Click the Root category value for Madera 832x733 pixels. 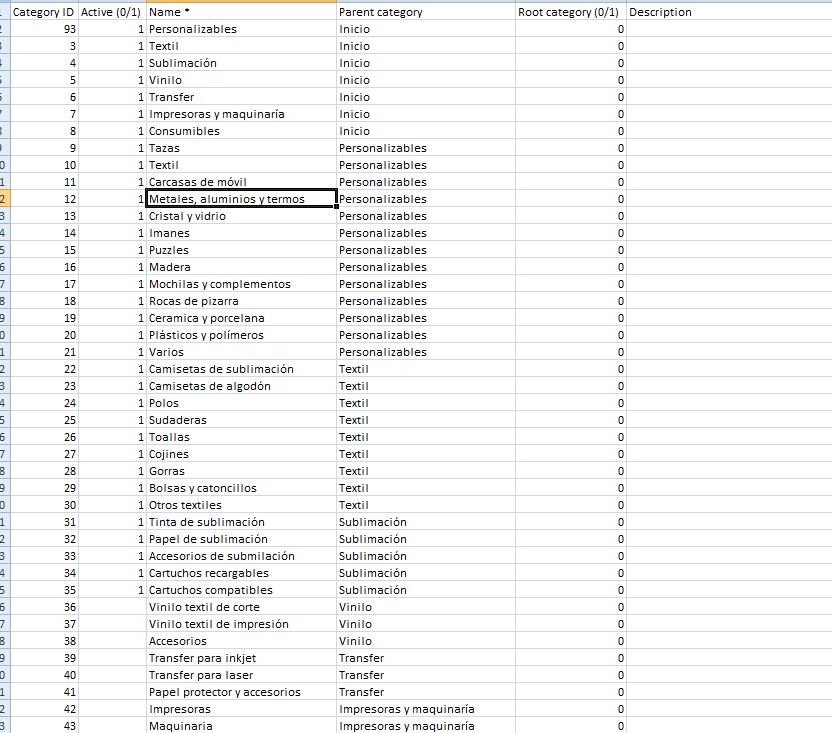coord(570,266)
